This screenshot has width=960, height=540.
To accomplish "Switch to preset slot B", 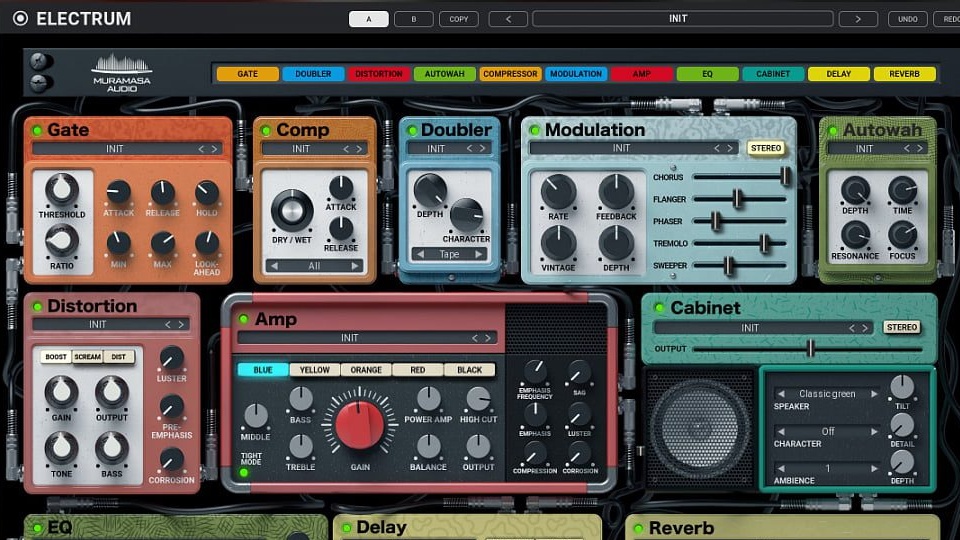I will pyautogui.click(x=414, y=19).
